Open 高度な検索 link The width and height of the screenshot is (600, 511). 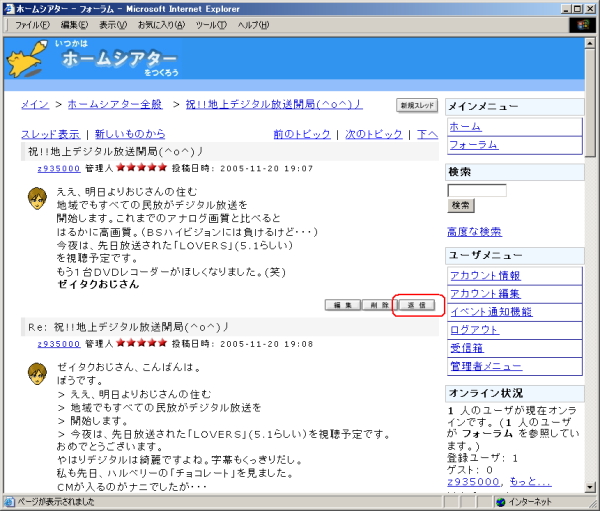click(474, 232)
